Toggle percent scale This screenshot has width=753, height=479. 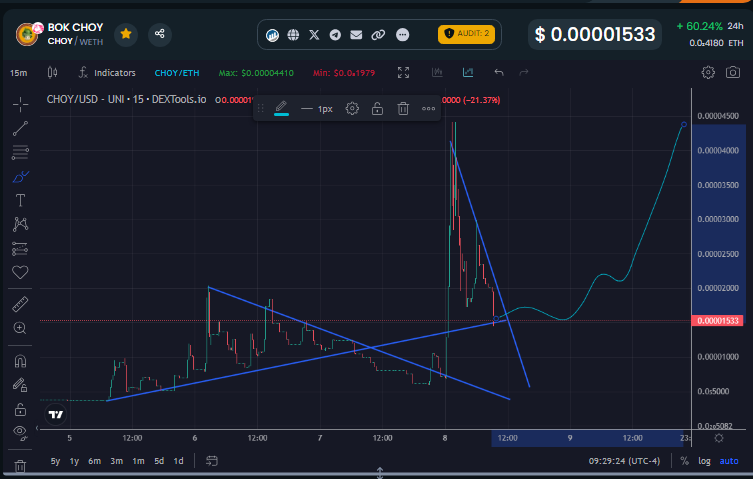684,461
